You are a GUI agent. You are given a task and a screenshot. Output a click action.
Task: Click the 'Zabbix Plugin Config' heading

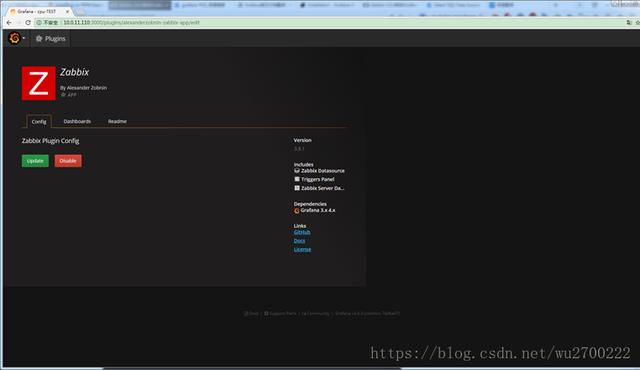coord(51,141)
